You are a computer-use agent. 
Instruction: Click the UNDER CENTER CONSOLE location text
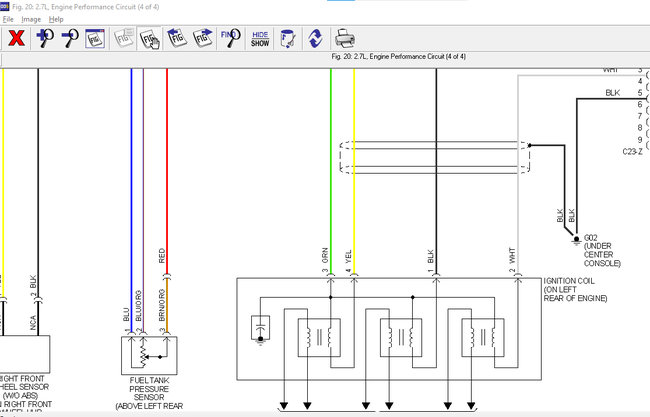[x=602, y=255]
